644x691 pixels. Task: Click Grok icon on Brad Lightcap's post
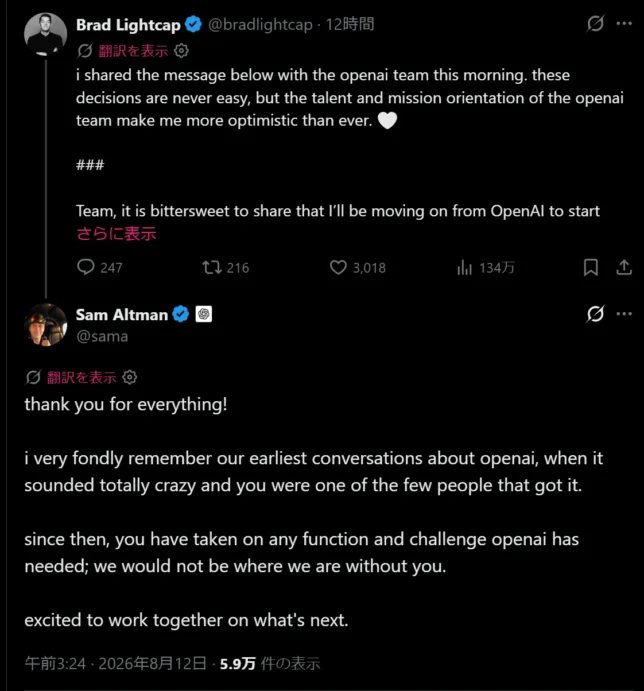595,23
